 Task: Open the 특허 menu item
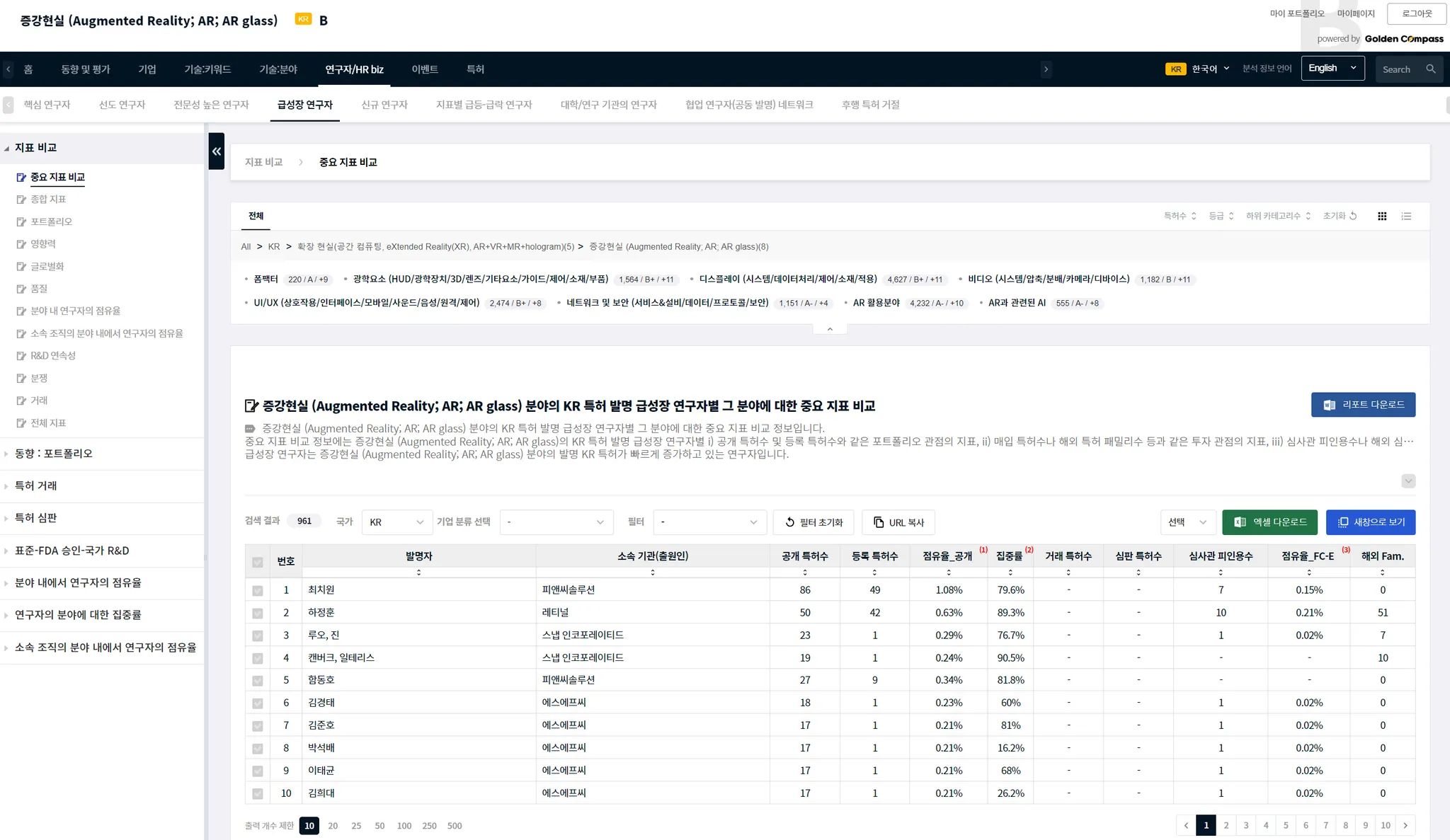[x=475, y=69]
